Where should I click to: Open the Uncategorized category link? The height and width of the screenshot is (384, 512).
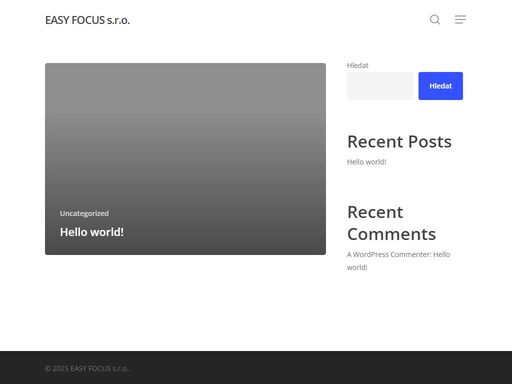click(x=84, y=213)
